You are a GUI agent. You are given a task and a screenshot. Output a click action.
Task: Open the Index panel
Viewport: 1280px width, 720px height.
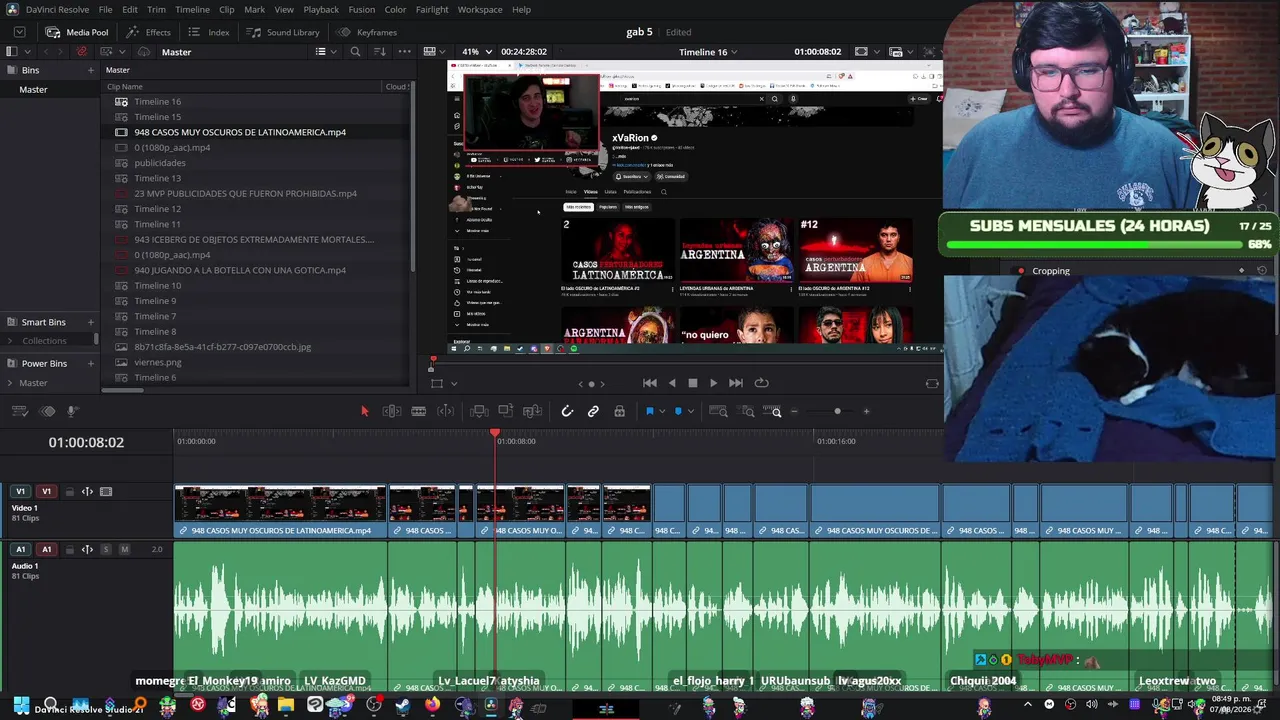(x=208, y=32)
